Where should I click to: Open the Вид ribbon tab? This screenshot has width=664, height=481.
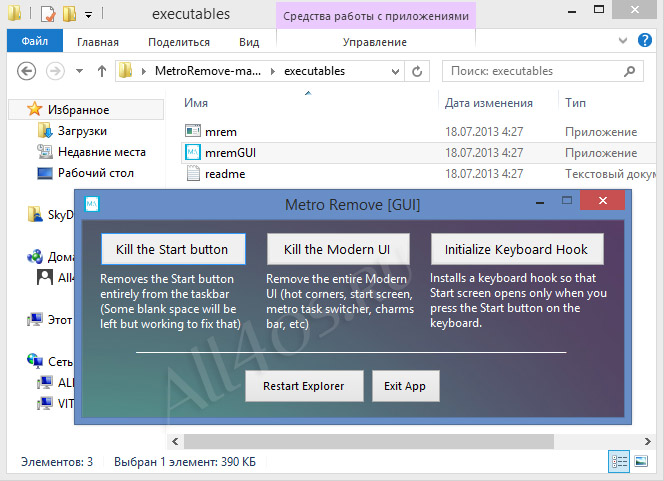[249, 42]
